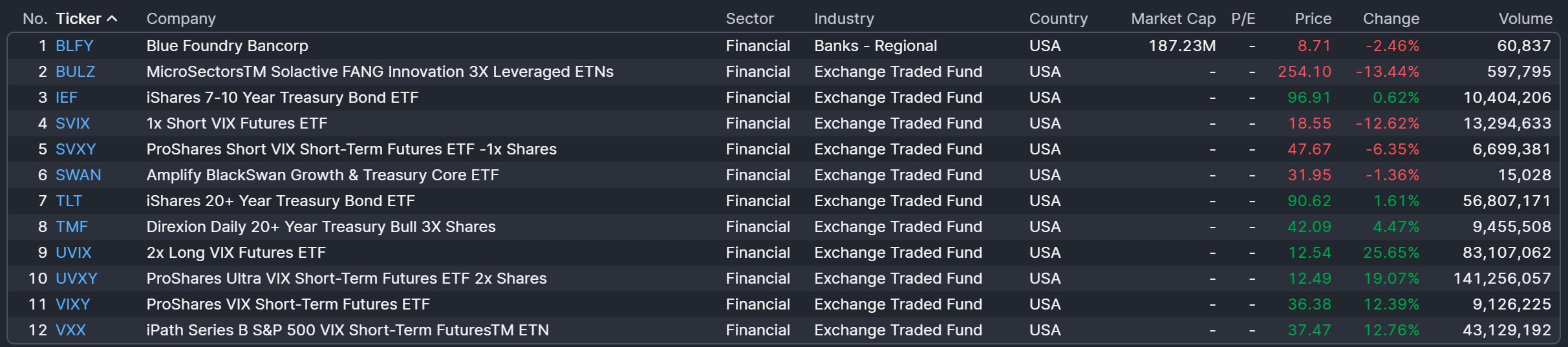1568x347 pixels.
Task: Sort table by Company column
Action: click(181, 19)
